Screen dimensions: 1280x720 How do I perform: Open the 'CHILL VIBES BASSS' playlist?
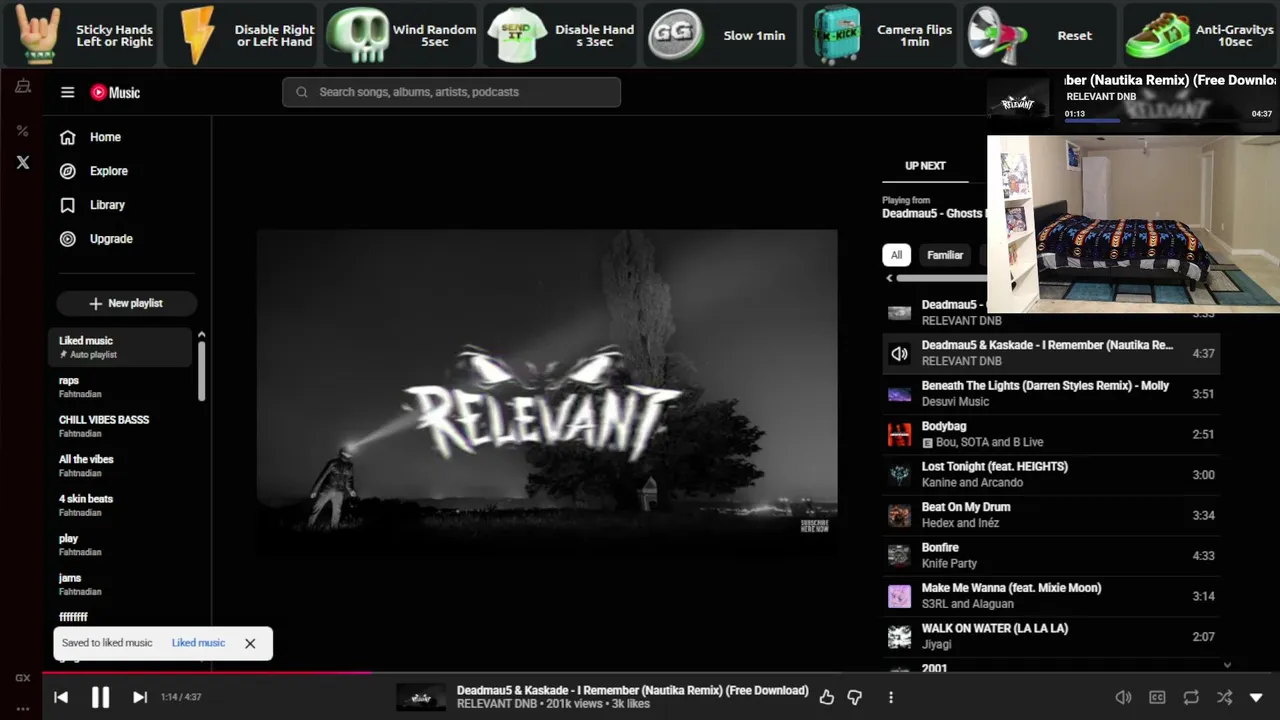click(120, 426)
